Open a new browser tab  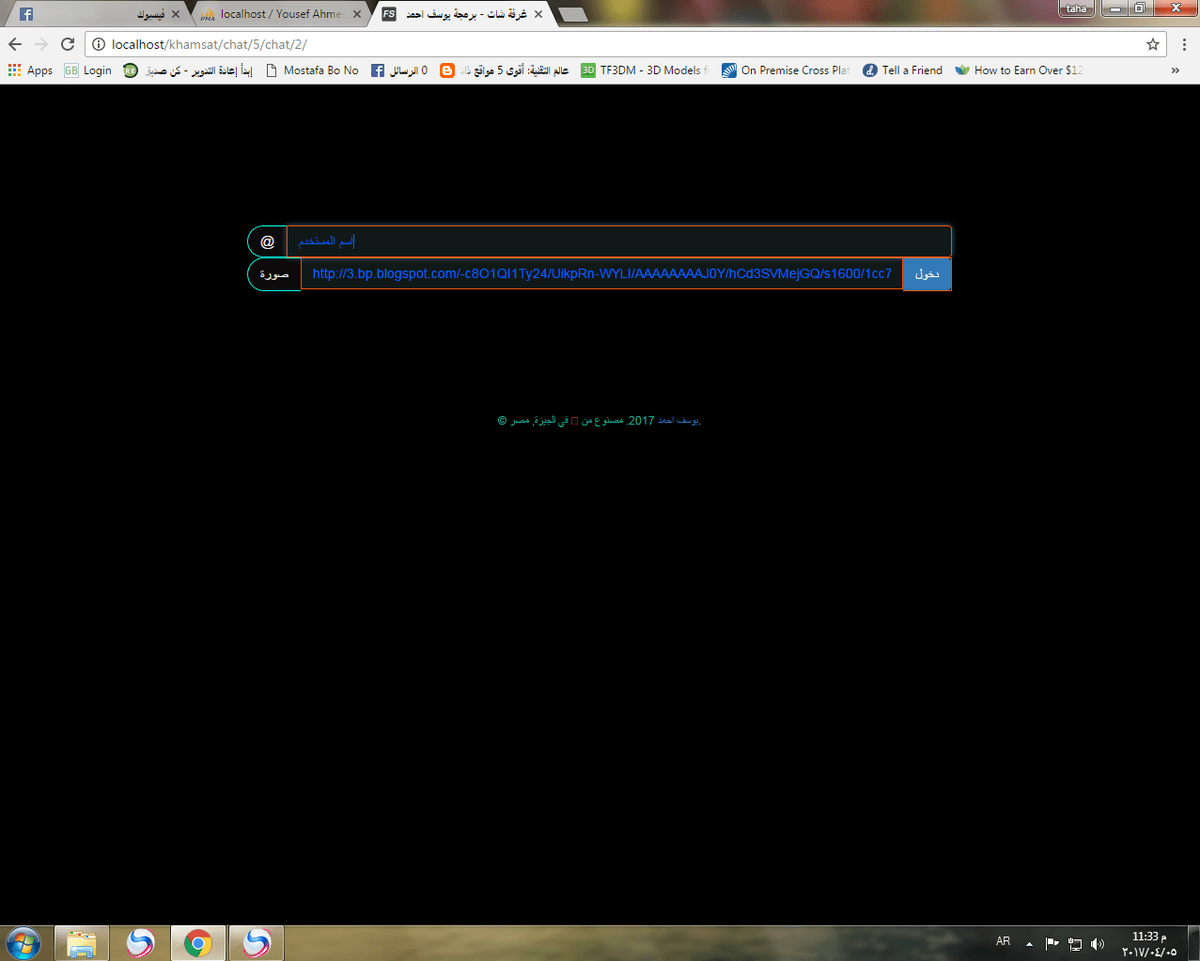pyautogui.click(x=572, y=15)
